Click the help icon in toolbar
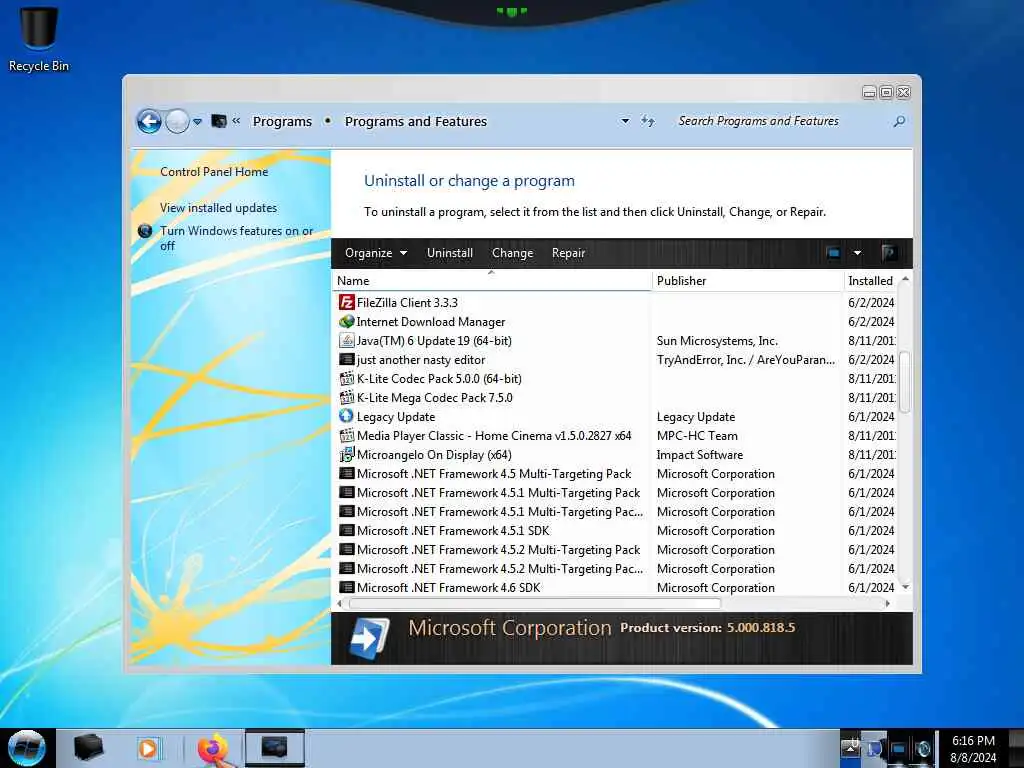This screenshot has width=1024, height=768. point(888,253)
